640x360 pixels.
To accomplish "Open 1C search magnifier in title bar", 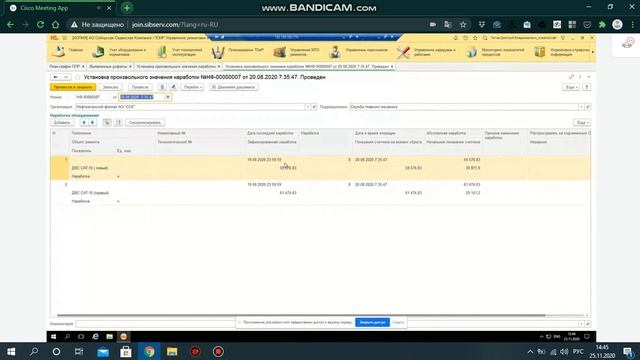I will click(485, 38).
